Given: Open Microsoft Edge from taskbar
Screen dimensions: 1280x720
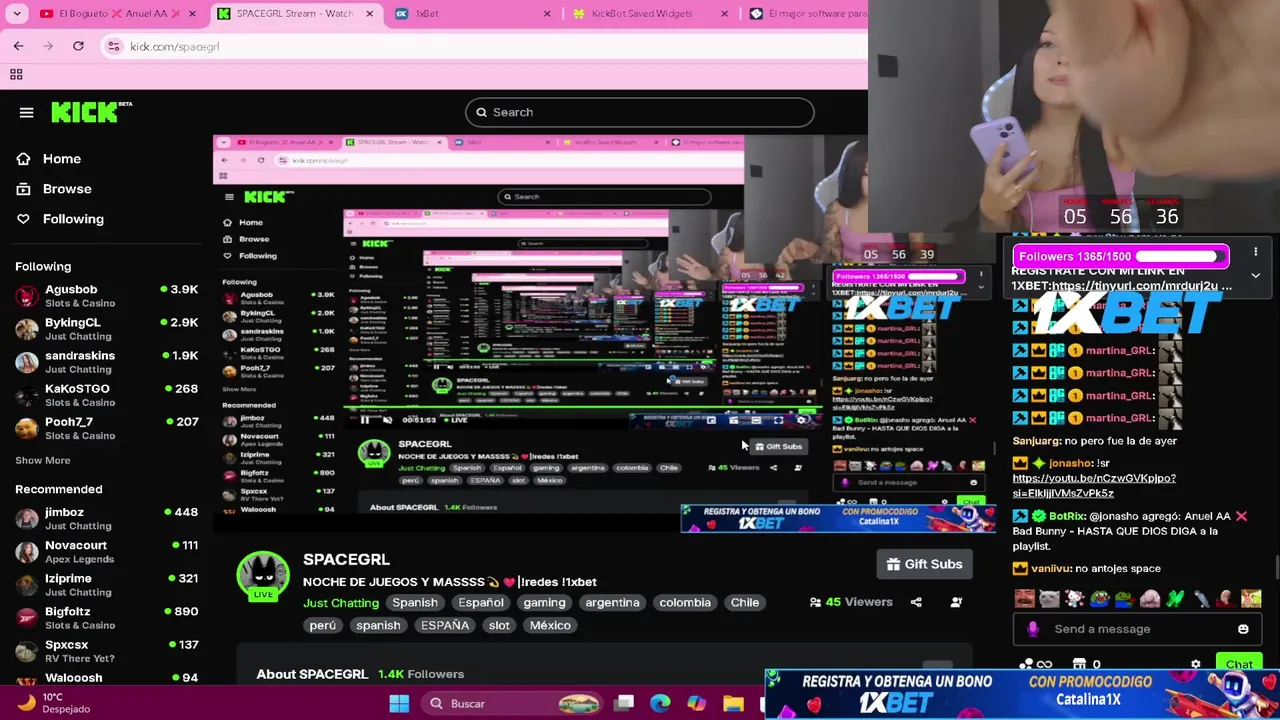Looking at the screenshot, I should click(x=660, y=703).
